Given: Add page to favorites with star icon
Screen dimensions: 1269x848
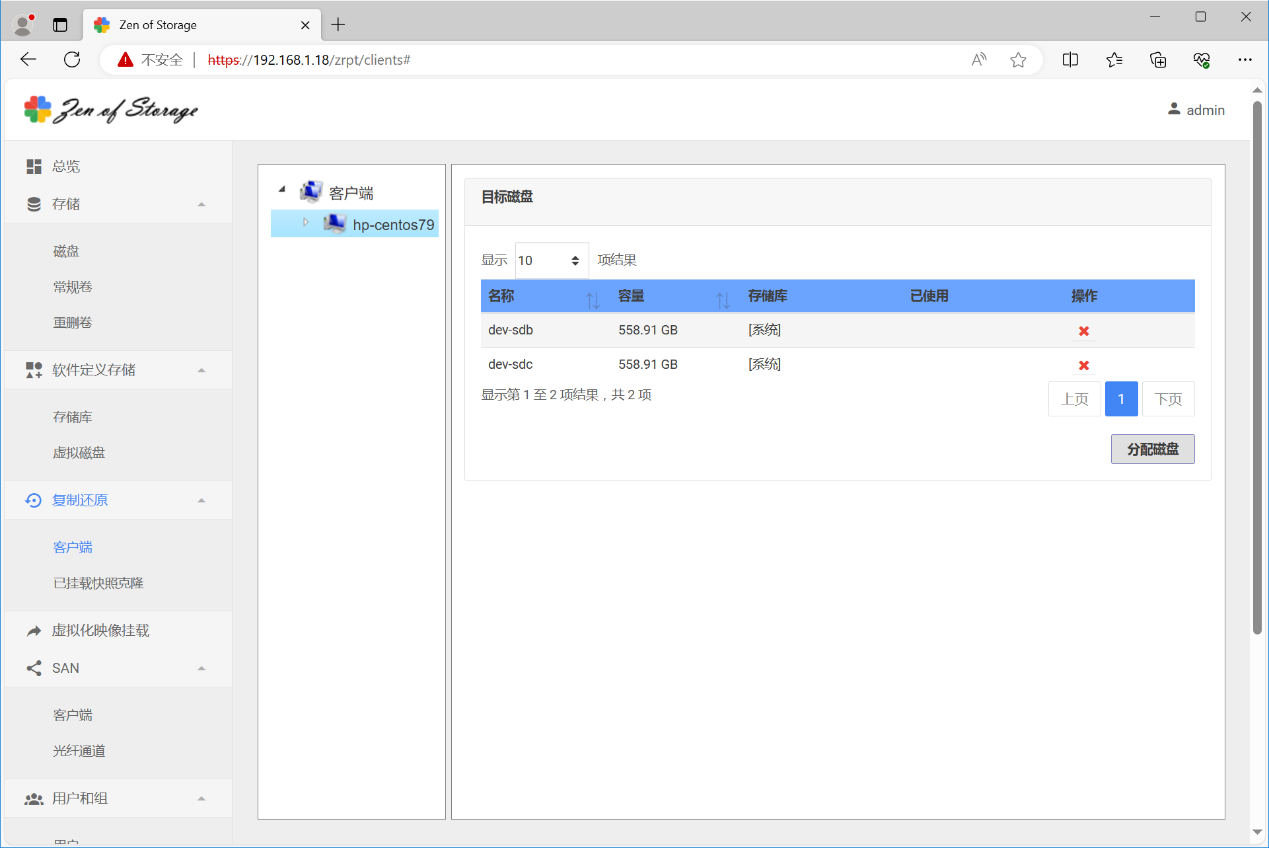Looking at the screenshot, I should point(1018,60).
